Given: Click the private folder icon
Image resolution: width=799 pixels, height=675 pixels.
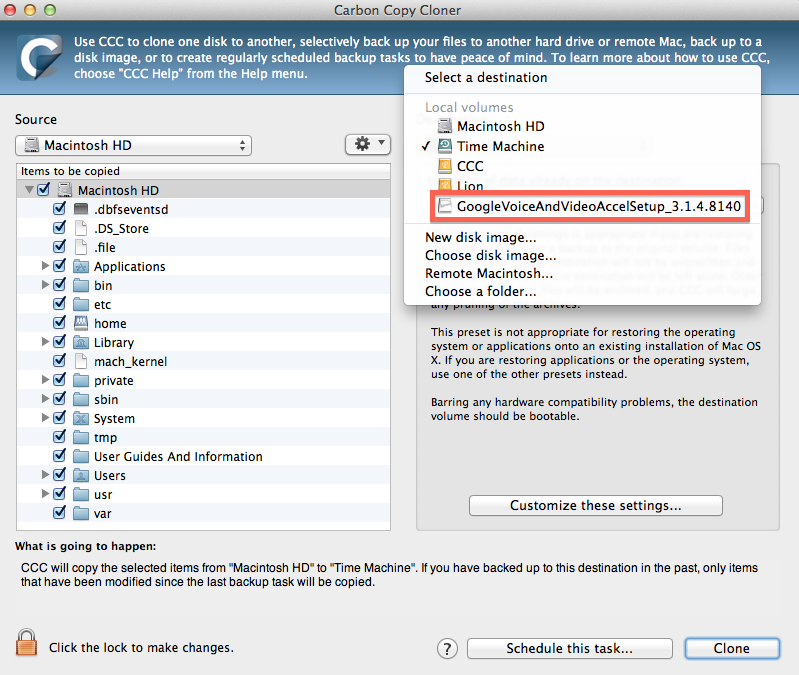Looking at the screenshot, I should (x=81, y=381).
